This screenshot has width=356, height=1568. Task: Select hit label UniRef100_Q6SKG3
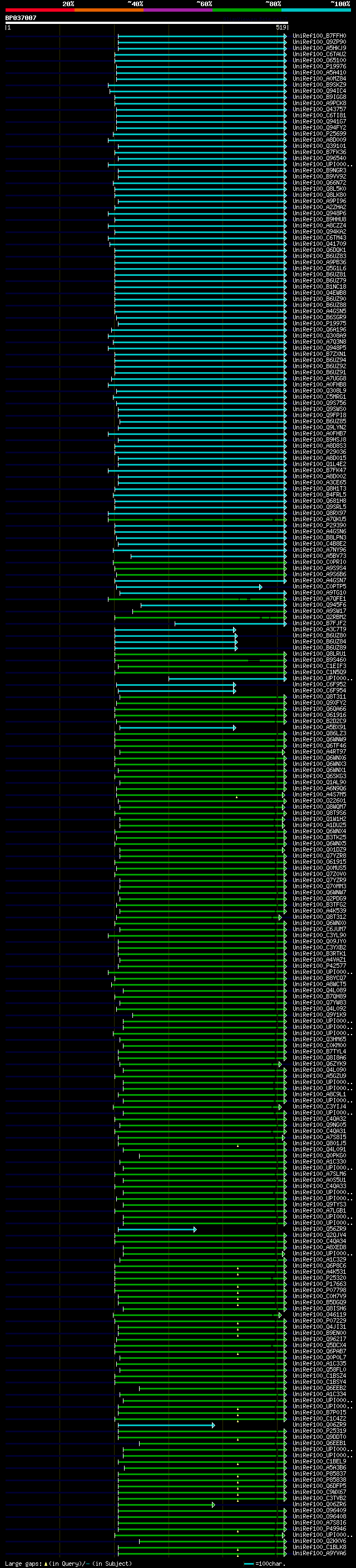(x=319, y=776)
